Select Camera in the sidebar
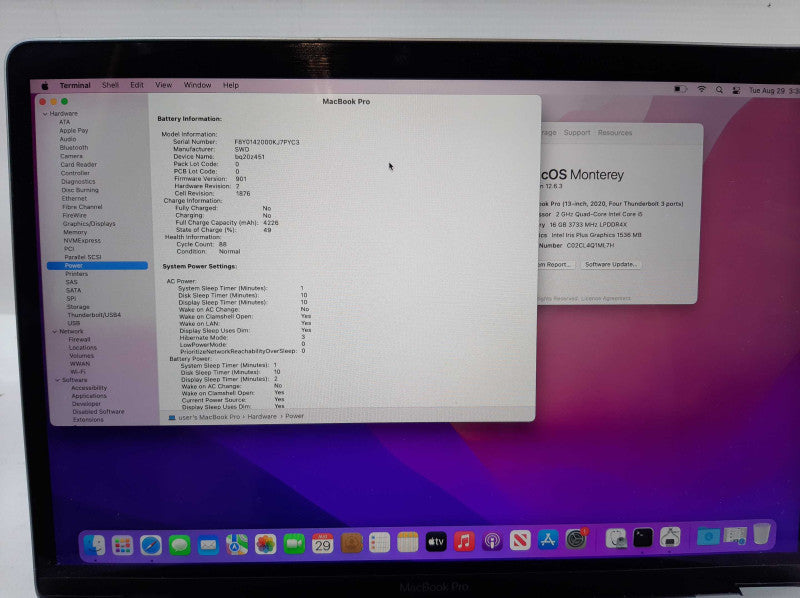This screenshot has height=598, width=800. click(x=71, y=156)
